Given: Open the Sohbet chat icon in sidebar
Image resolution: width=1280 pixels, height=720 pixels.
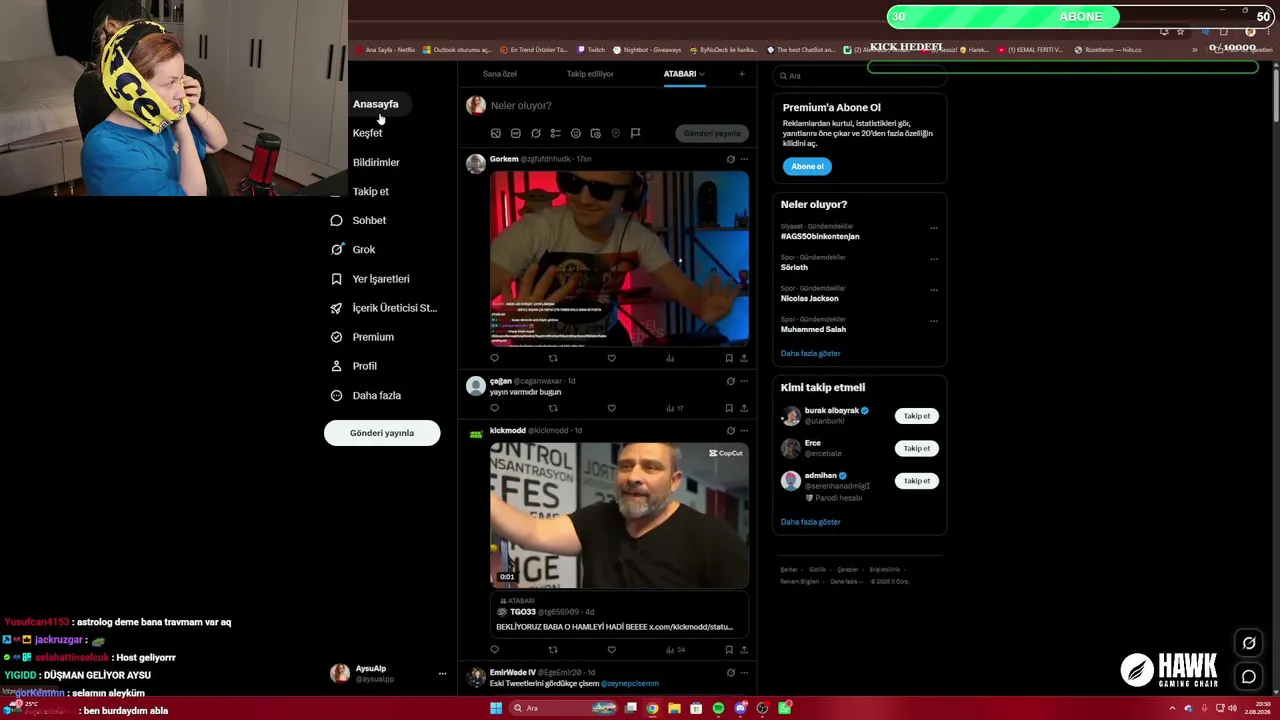Looking at the screenshot, I should click(336, 221).
